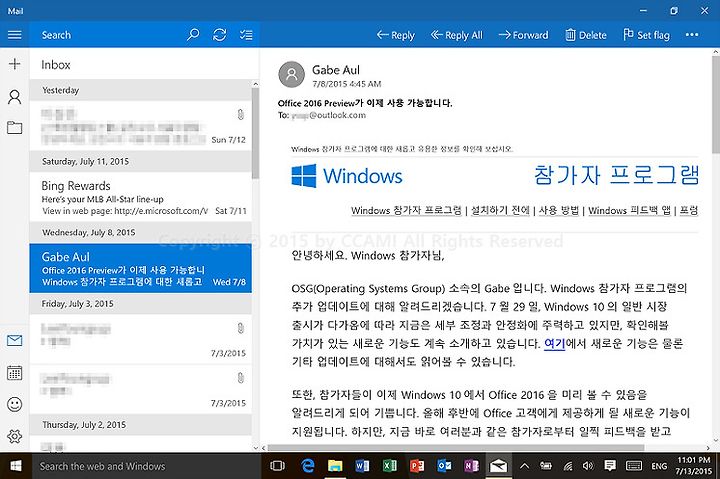Click the reading pane vertical scrollbar thumb
The height and width of the screenshot is (479, 720).
pos(716,104)
